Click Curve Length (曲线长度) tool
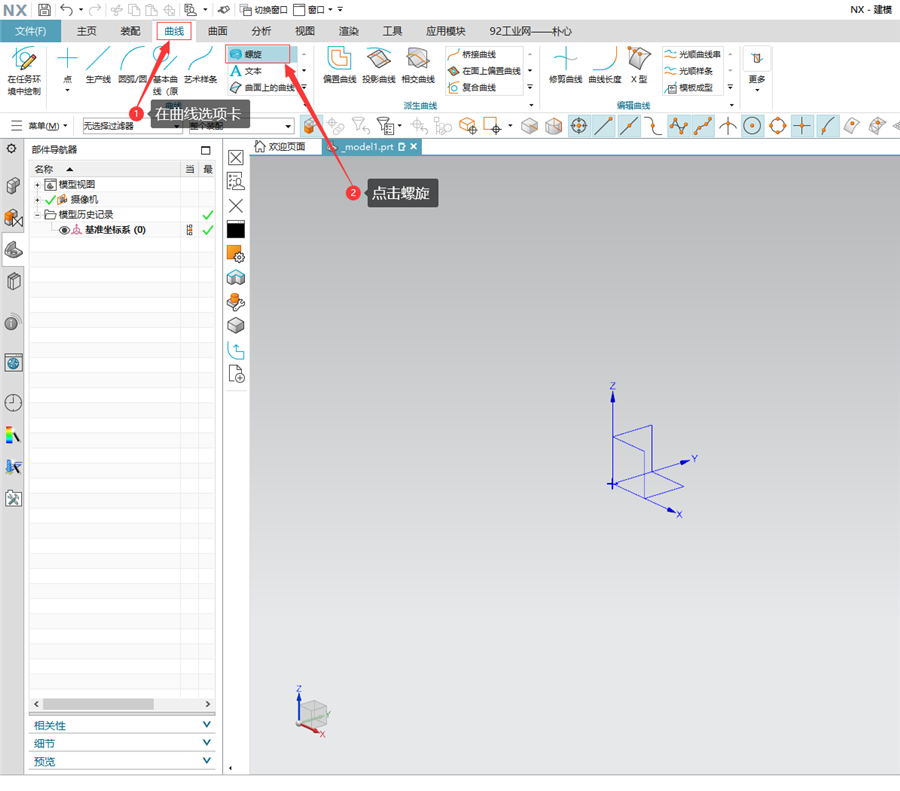 605,65
